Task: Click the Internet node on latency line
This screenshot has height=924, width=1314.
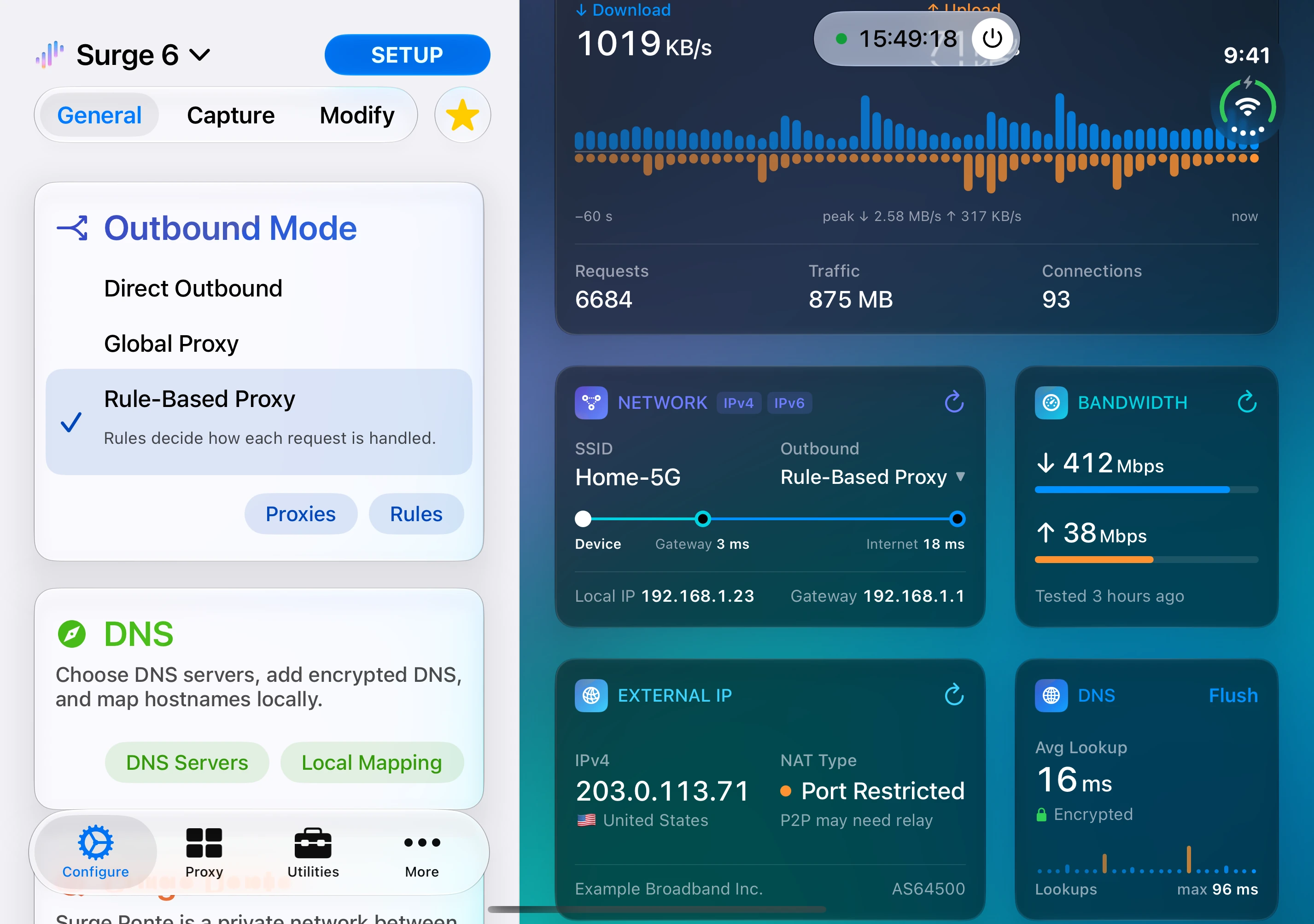Action: pos(957,519)
